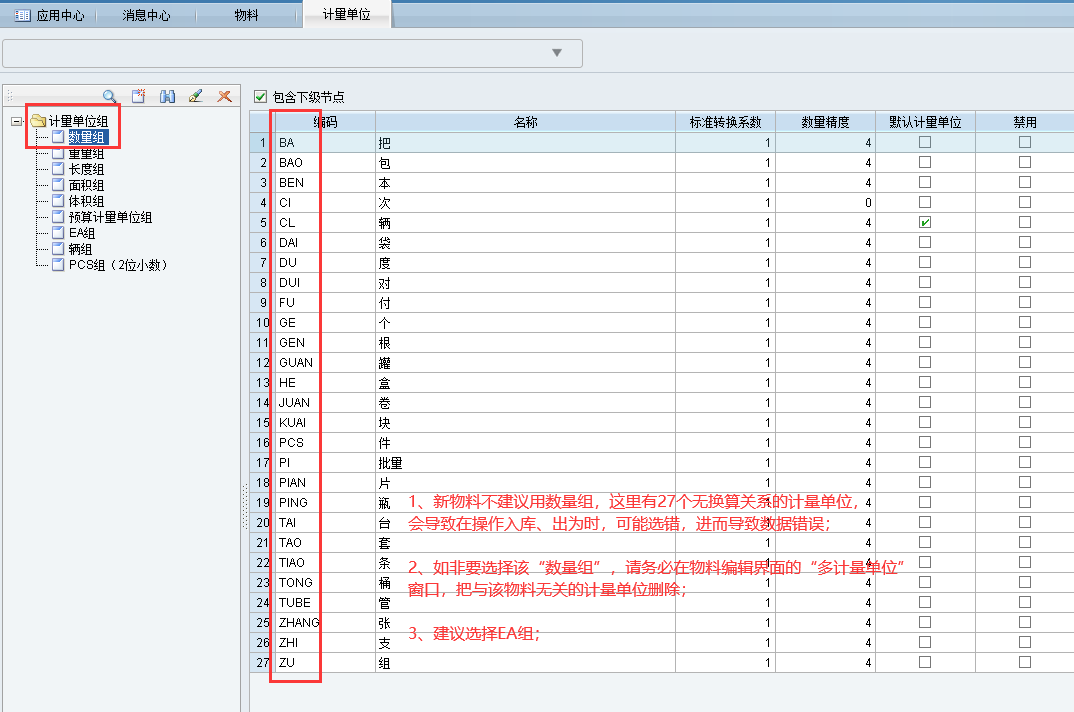Viewport: 1074px width, 712px height.
Task: Click the 编码 column header
Action: (x=325, y=122)
